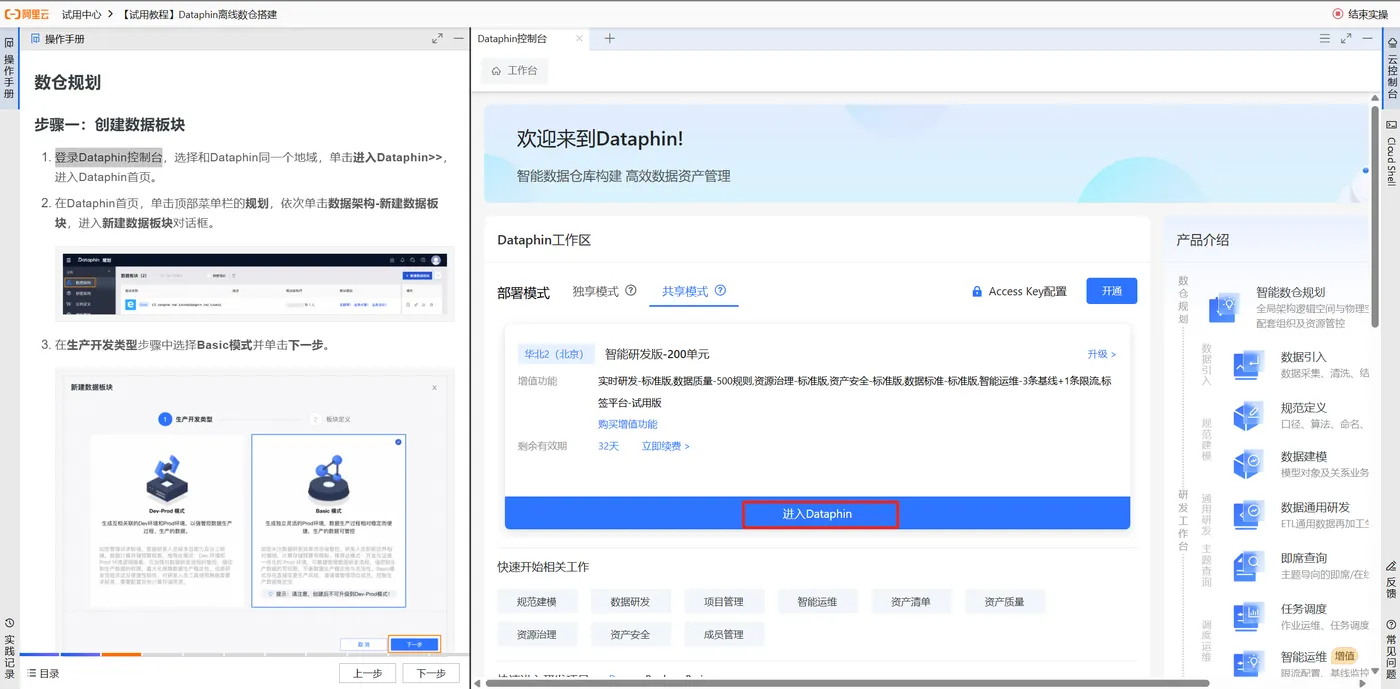Click the 规范定义 product icon
1400x689 pixels.
coord(1250,414)
